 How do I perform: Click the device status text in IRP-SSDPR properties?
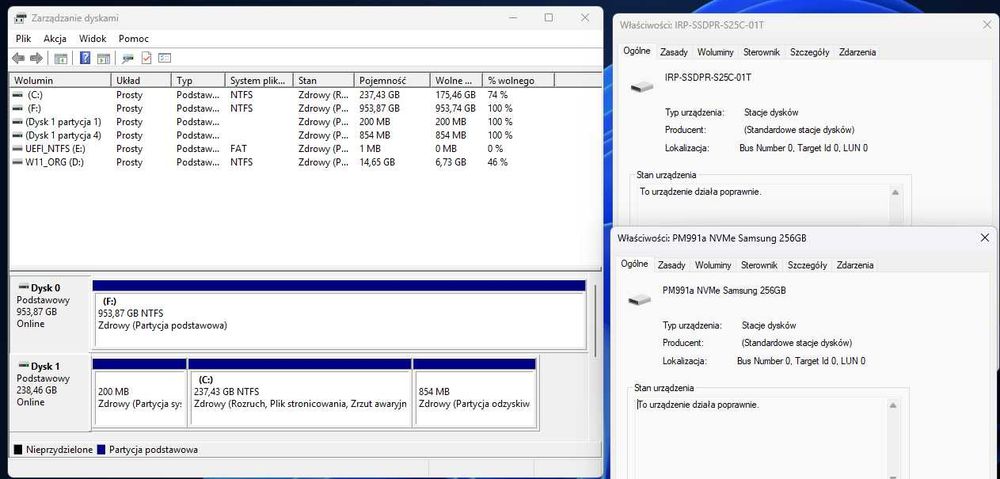701,191
